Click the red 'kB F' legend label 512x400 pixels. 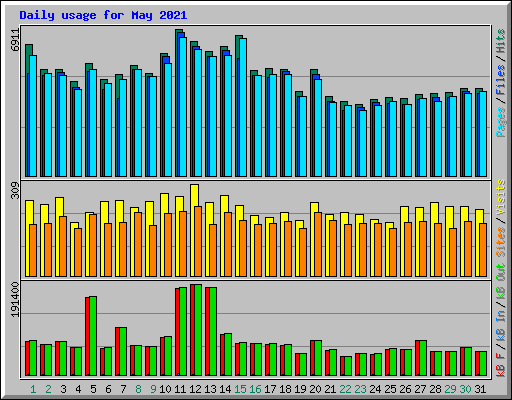point(500,364)
